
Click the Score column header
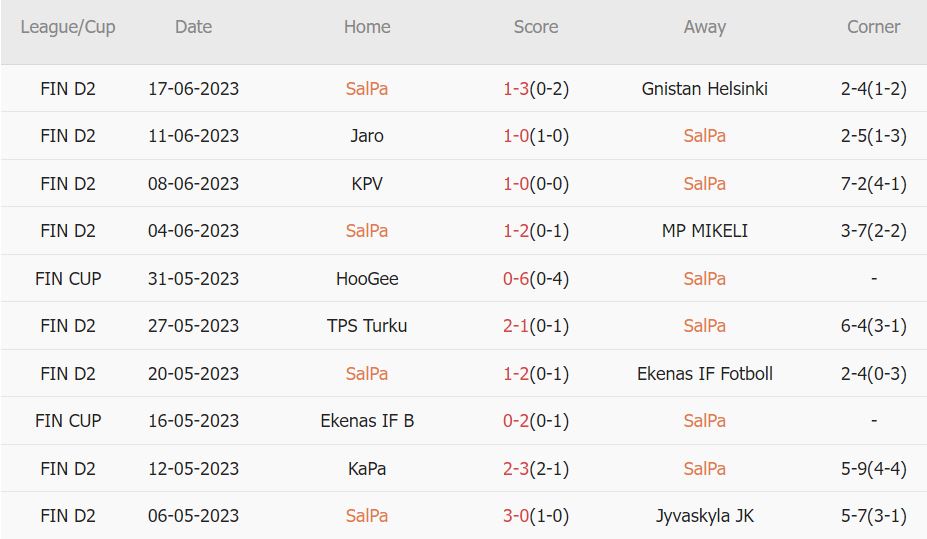coord(536,27)
